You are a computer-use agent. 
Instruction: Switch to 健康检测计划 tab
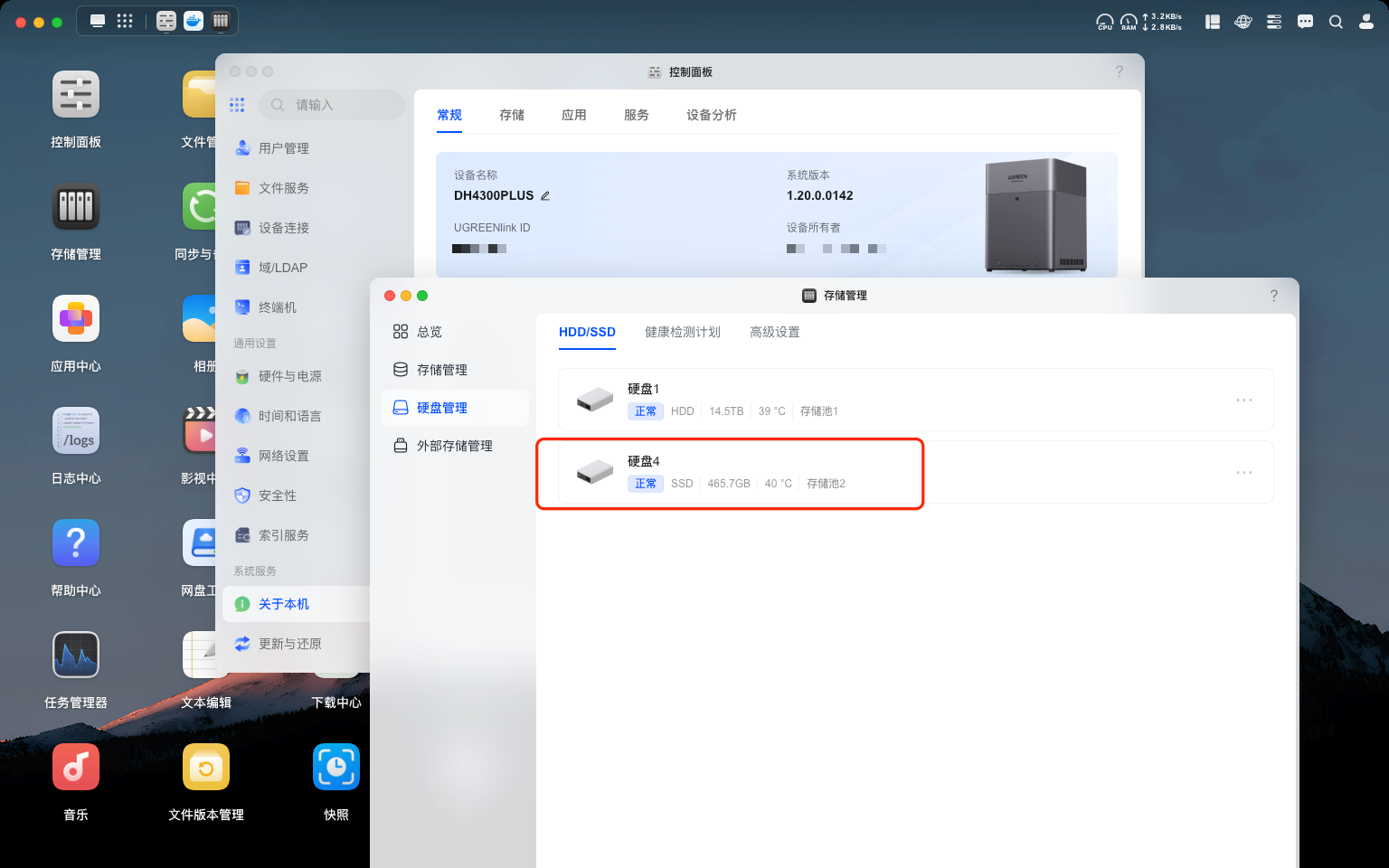click(683, 332)
